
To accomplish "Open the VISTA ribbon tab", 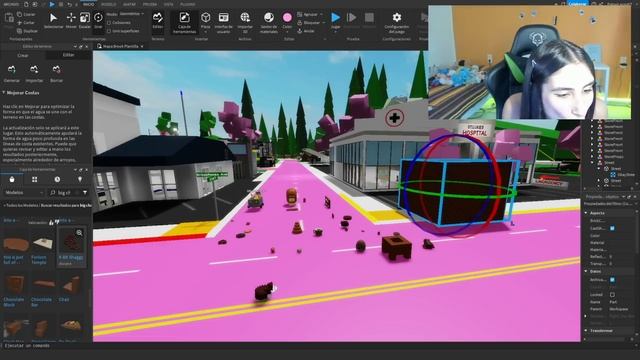I will click(168, 4).
